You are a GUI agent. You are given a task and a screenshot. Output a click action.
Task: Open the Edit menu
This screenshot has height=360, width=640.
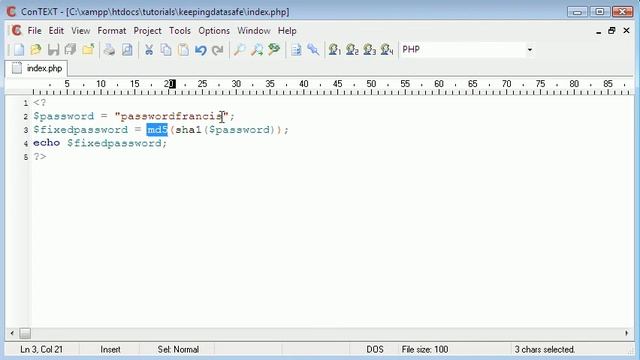[56, 31]
